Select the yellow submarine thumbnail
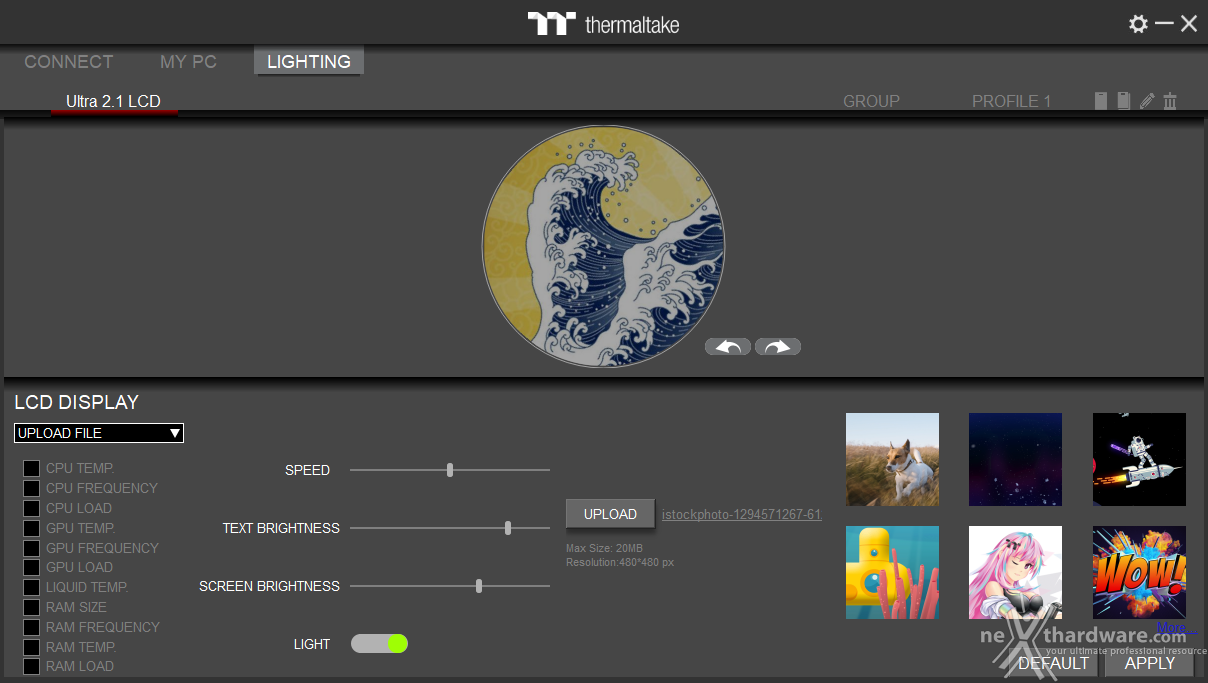This screenshot has width=1208, height=683. [892, 572]
